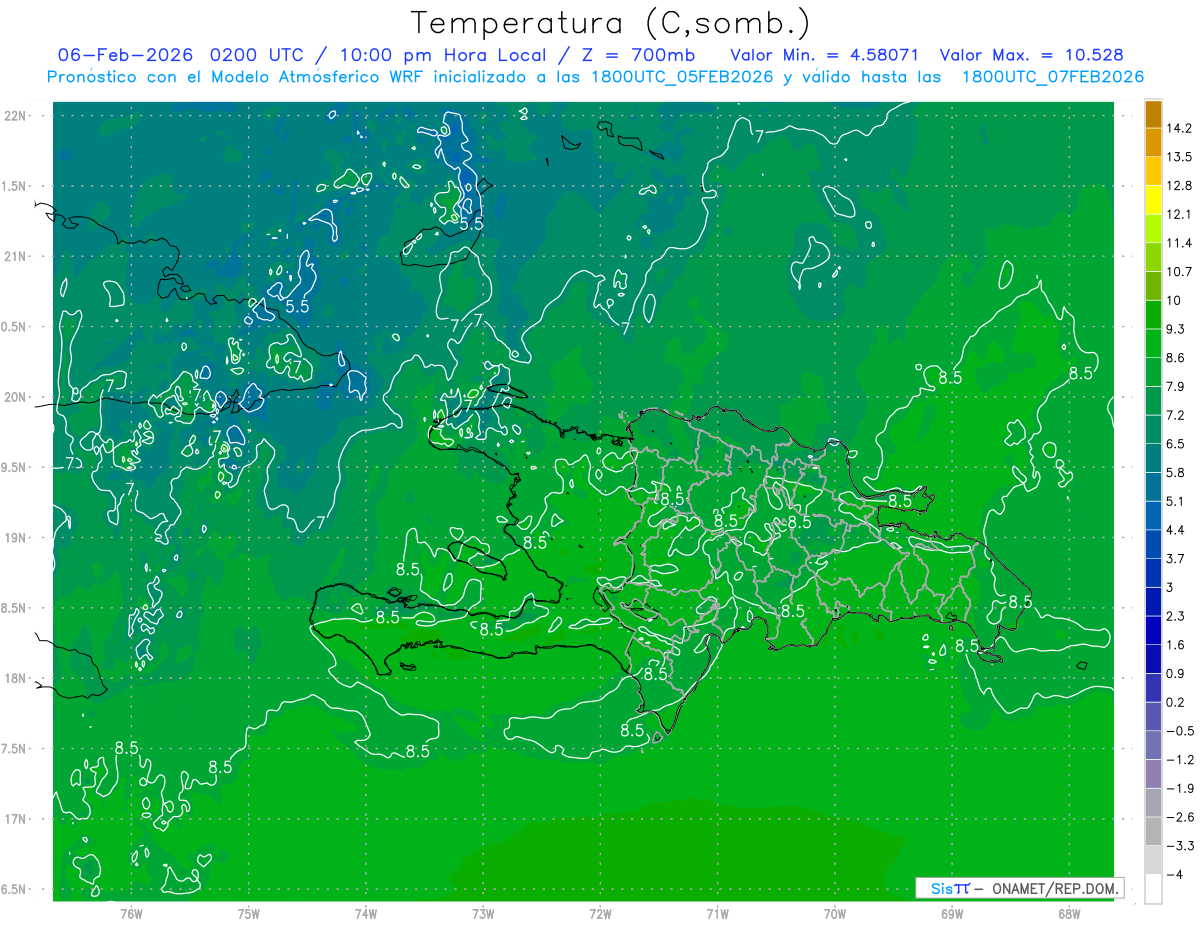1200x927 pixels.
Task: Click the "70W" longitude axis label
Action: (x=834, y=913)
